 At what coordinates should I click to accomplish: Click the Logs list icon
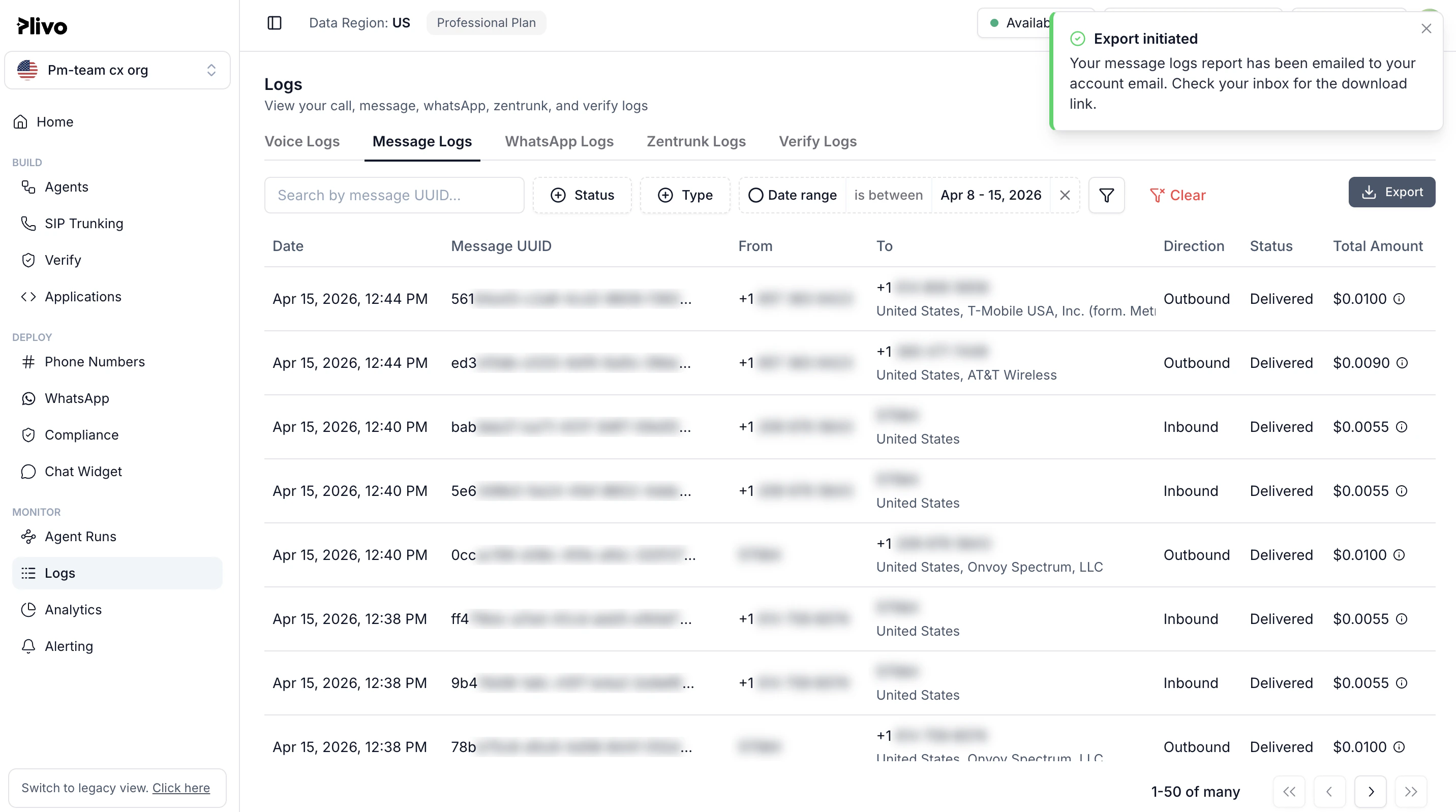click(28, 574)
